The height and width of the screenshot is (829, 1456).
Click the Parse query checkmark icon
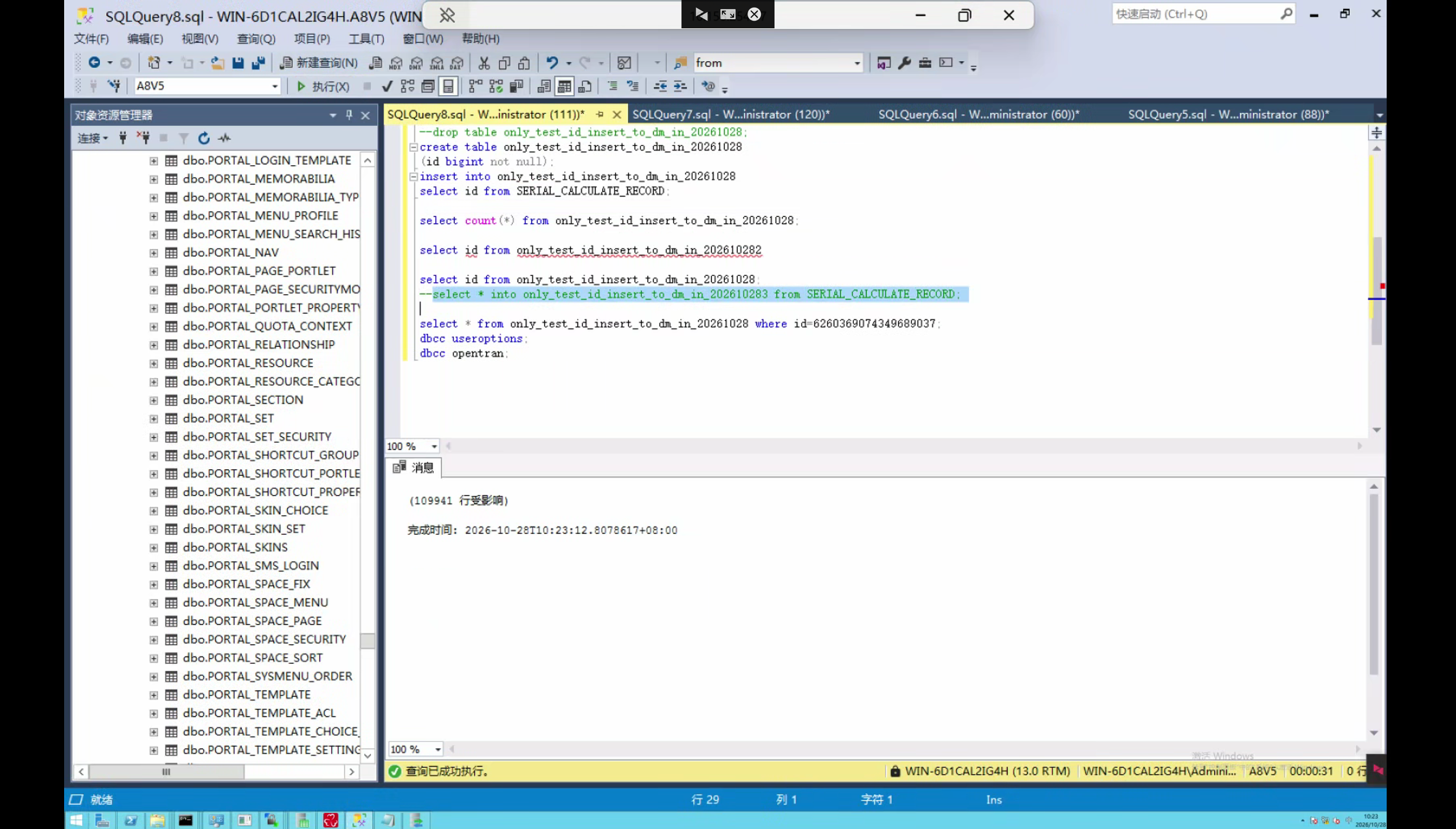tap(387, 86)
